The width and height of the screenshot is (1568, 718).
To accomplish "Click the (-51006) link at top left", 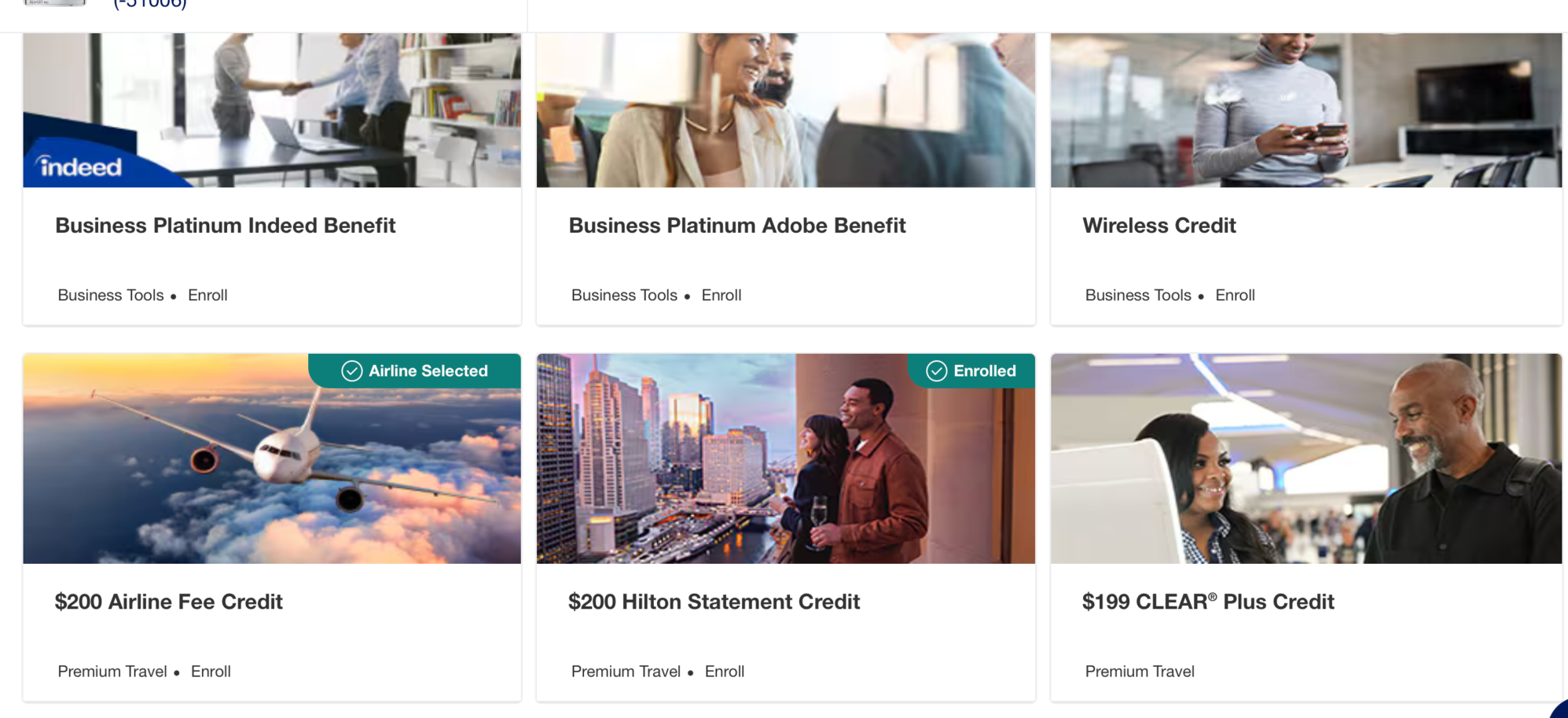I will [149, 5].
